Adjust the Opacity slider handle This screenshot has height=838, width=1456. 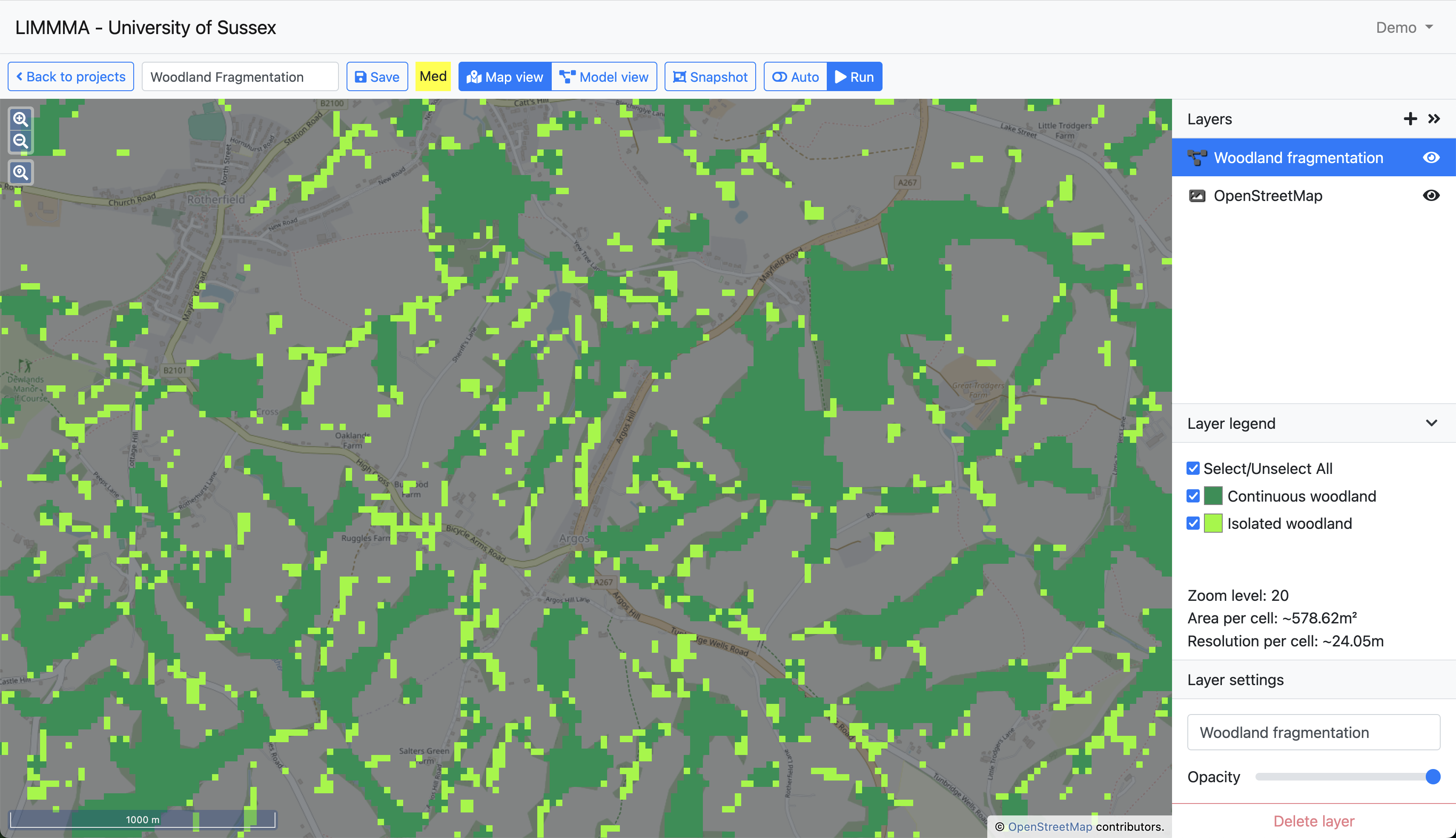[x=1433, y=777]
